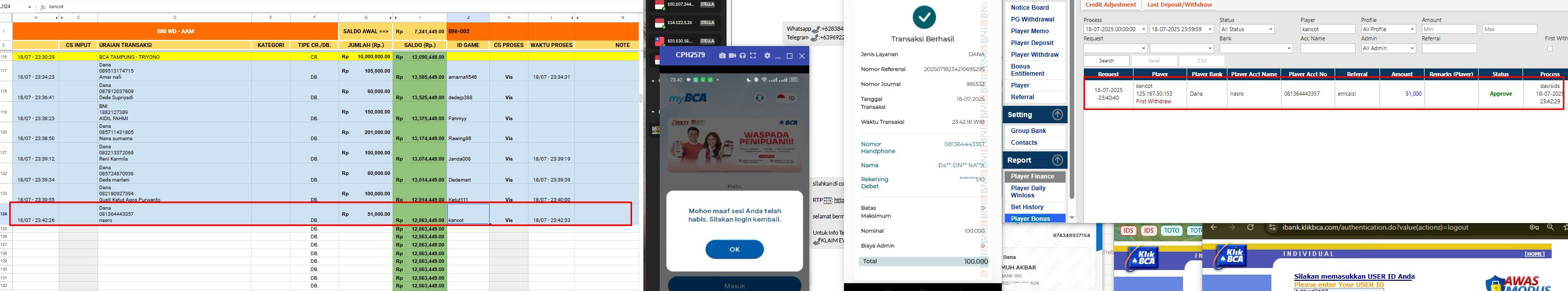Click the Min amount input field
1568x291 pixels.
tap(1450, 29)
